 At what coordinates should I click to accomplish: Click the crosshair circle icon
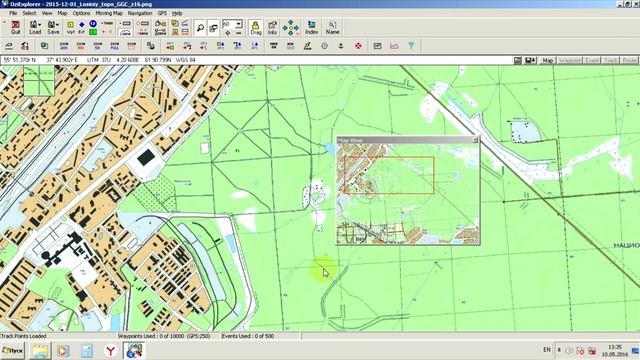tap(324, 46)
